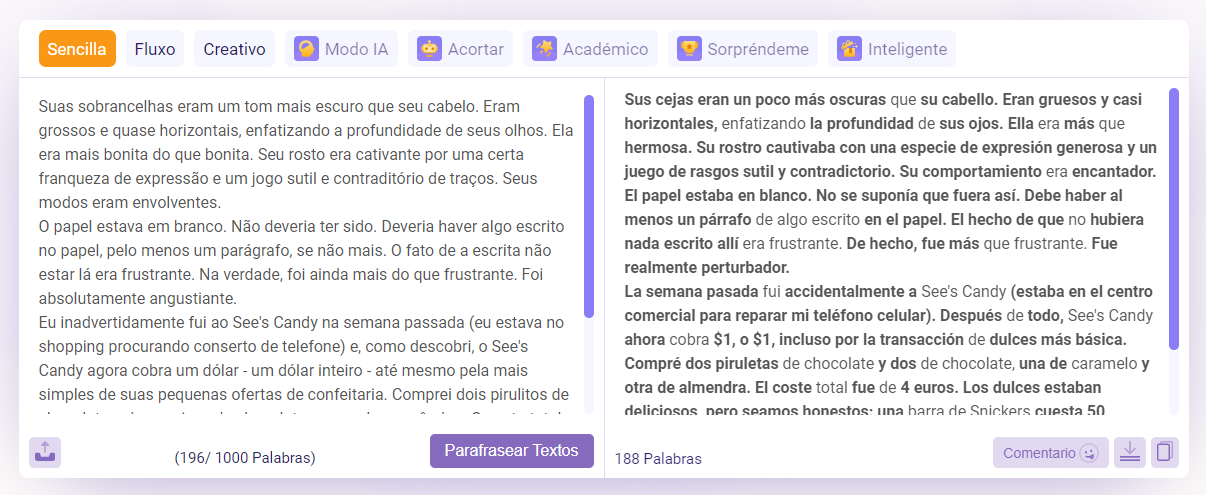Screen dimensions: 1206x495
Task: Click the upload file icon
Action: (45, 452)
